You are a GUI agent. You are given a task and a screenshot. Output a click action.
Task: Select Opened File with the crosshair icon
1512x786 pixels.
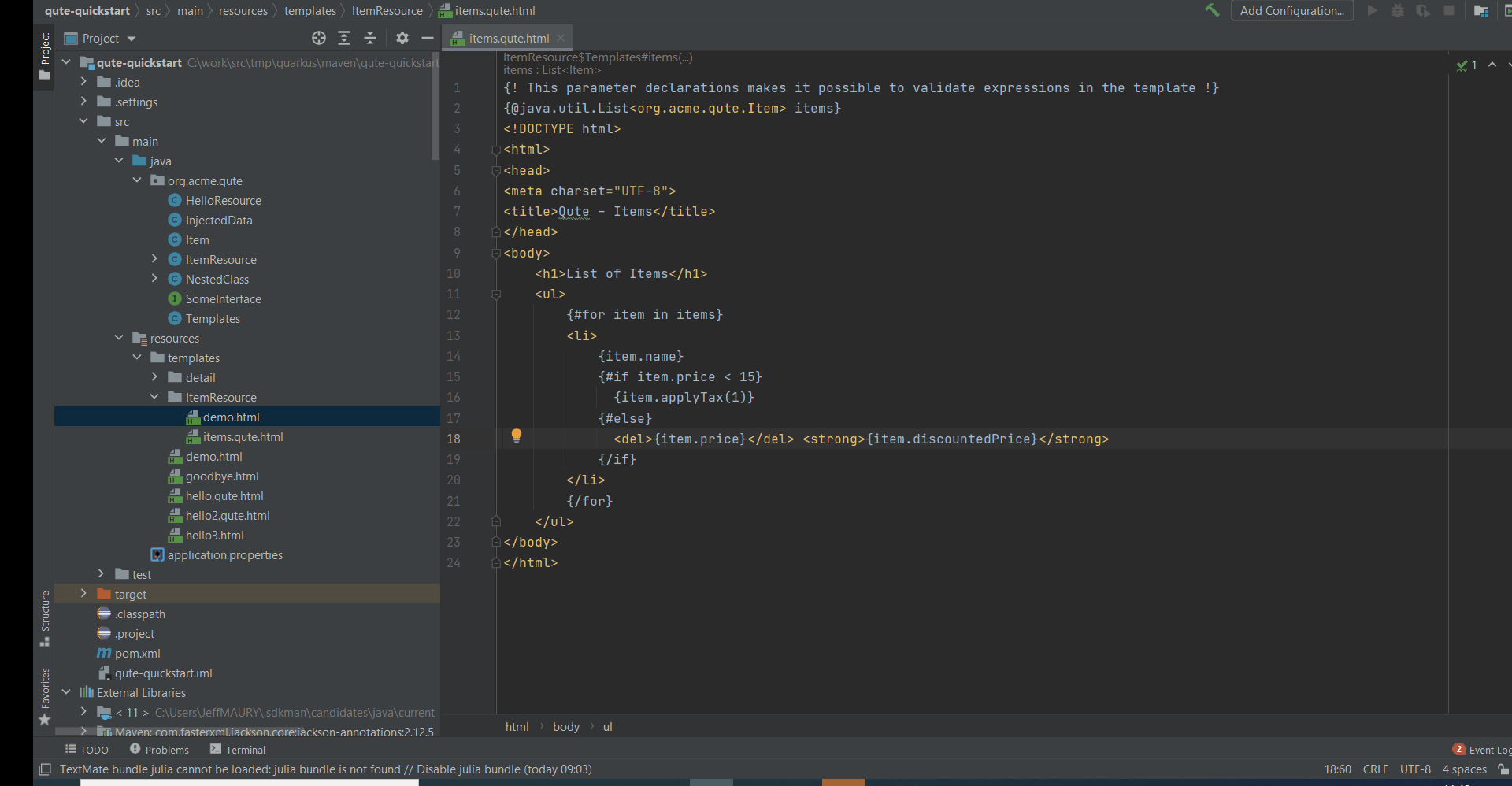click(319, 38)
